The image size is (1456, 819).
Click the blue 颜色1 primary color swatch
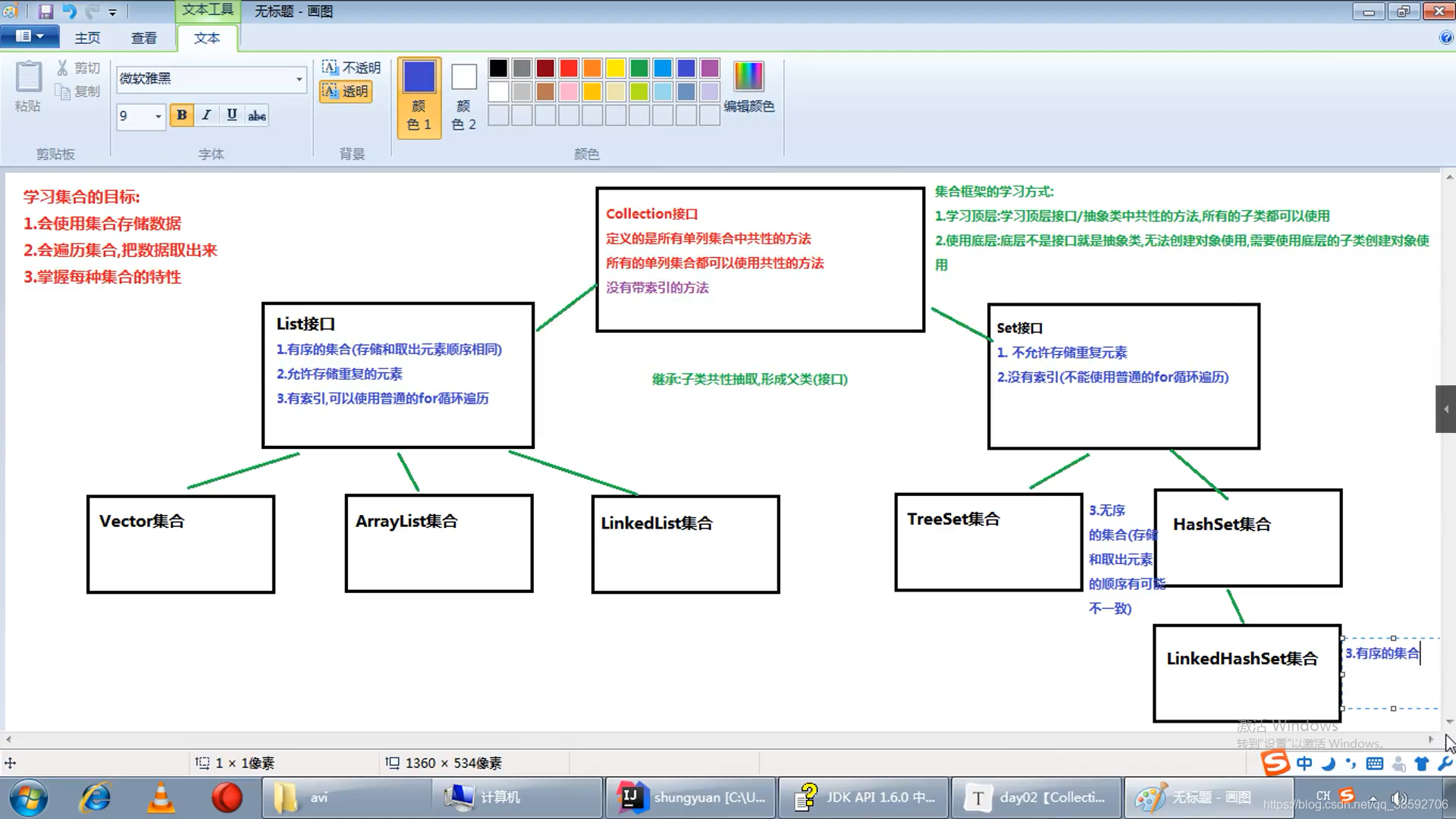[x=419, y=77]
